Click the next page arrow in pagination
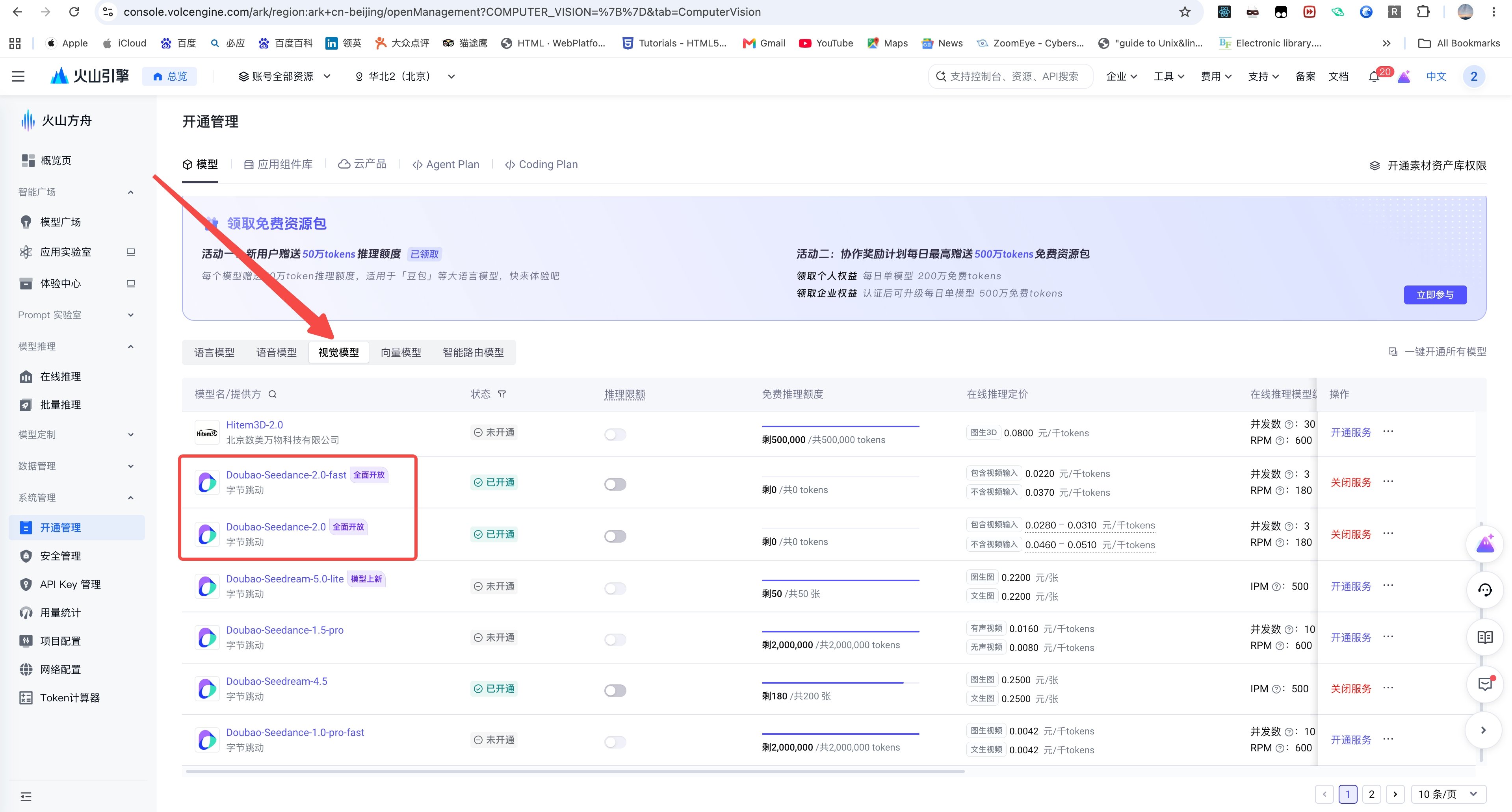 coord(1395,794)
